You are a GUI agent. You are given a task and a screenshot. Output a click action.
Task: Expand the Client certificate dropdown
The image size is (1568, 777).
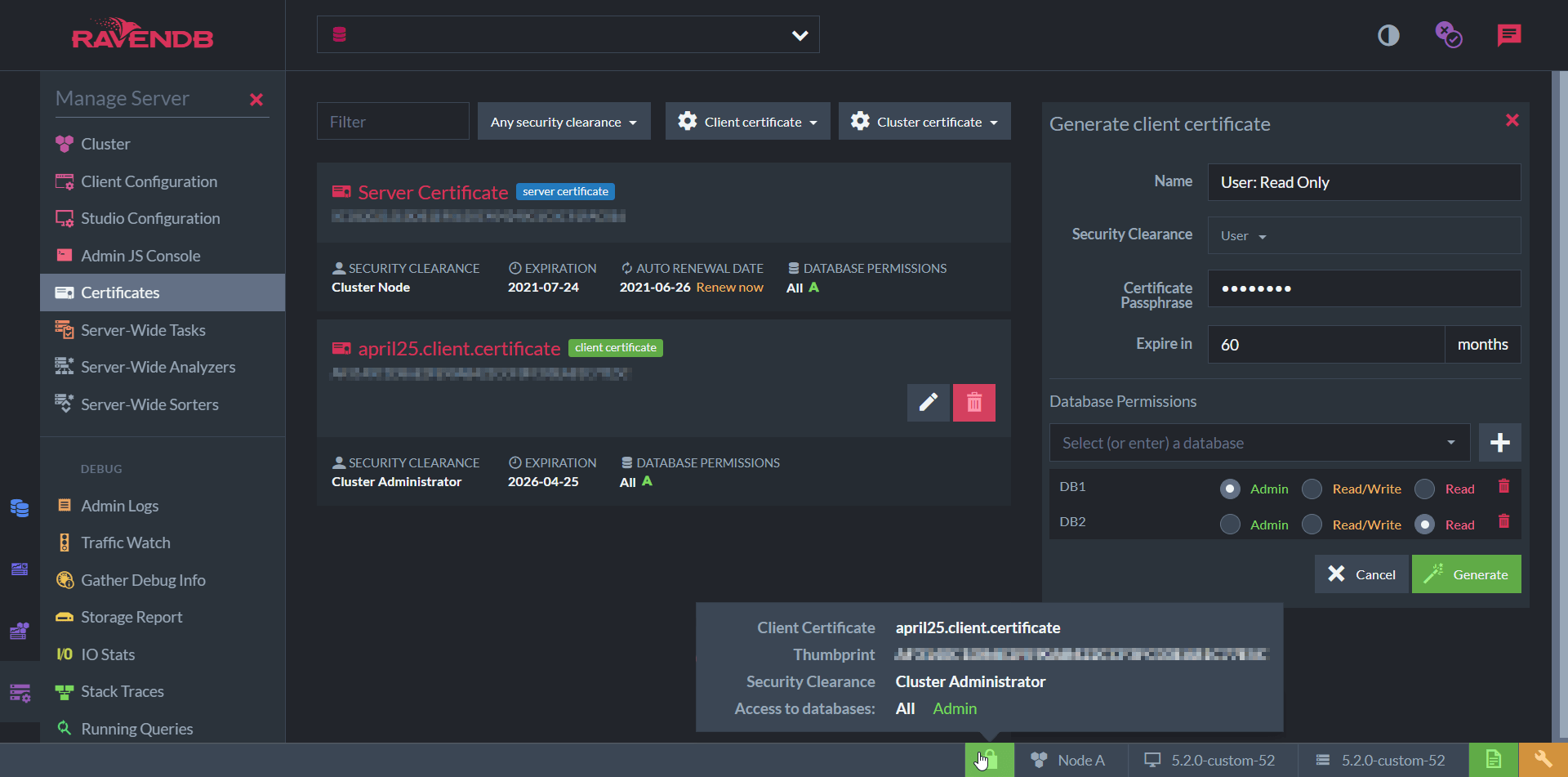point(747,122)
